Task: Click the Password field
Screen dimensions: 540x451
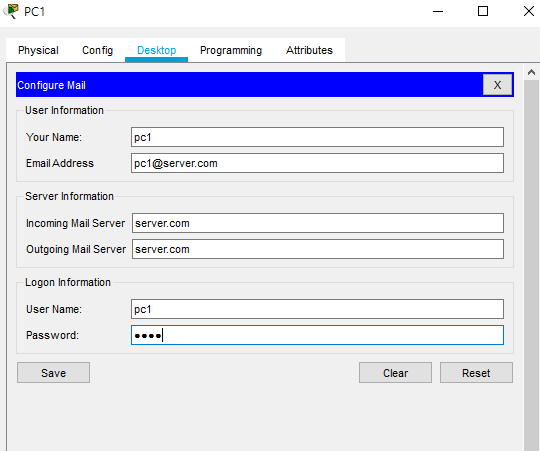Action: 317,335
